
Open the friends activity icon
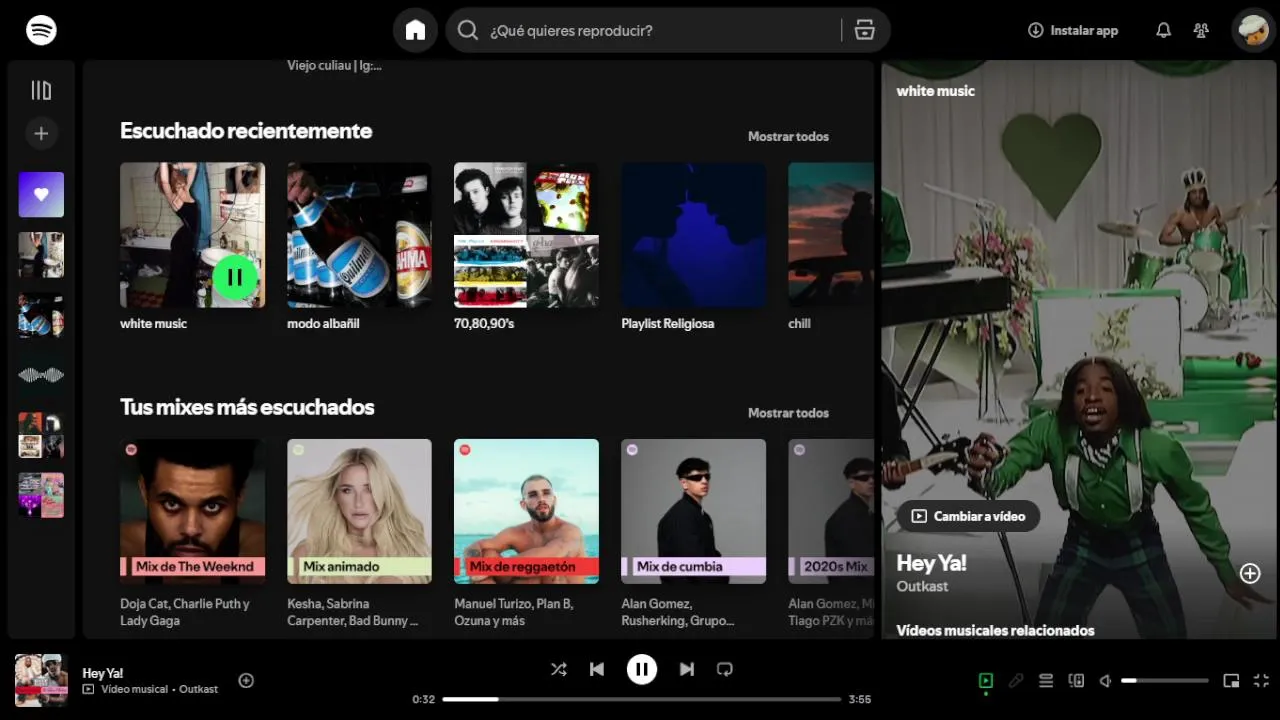[x=1201, y=30]
